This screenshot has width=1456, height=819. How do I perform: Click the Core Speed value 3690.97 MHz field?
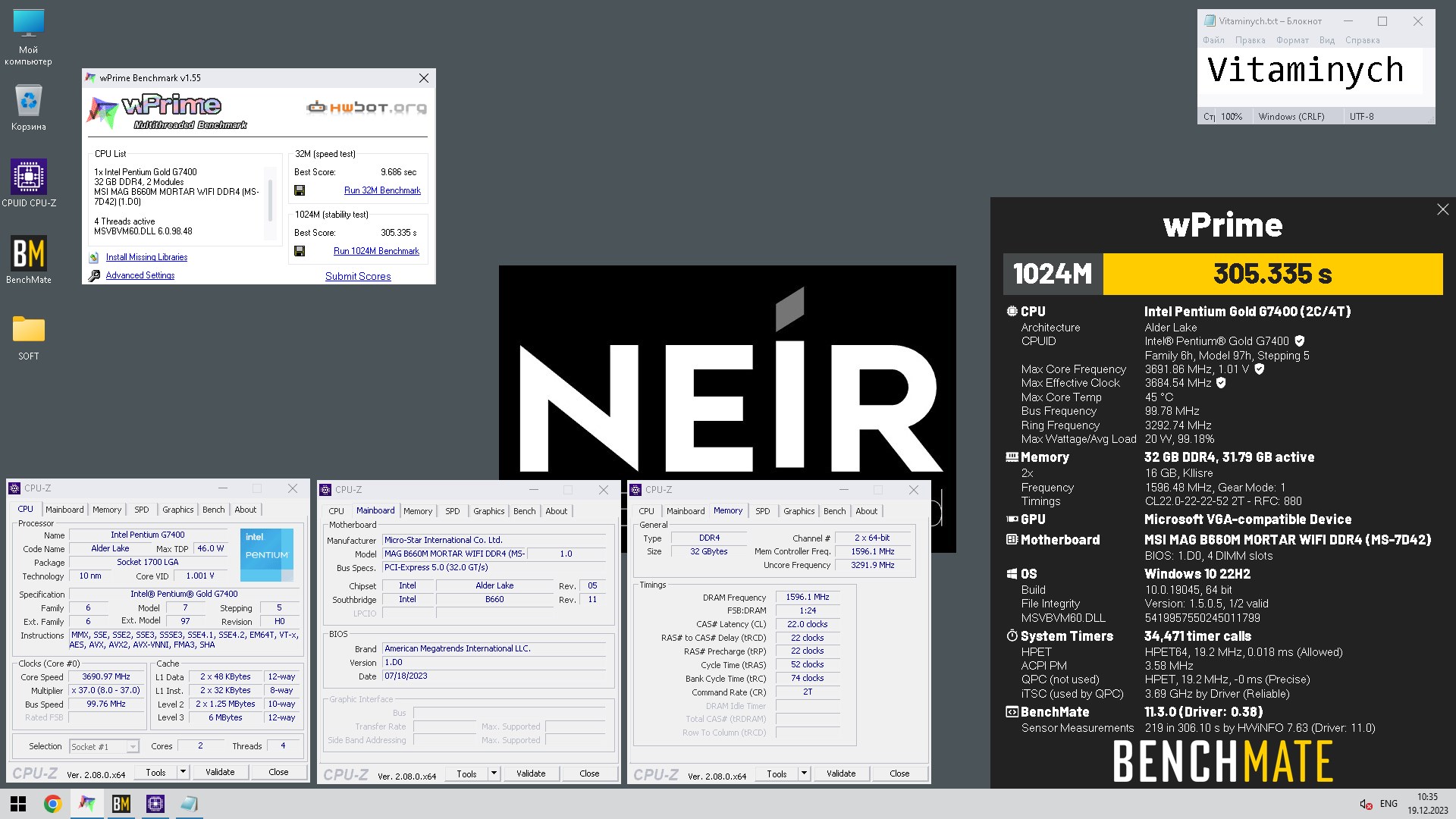tap(106, 677)
